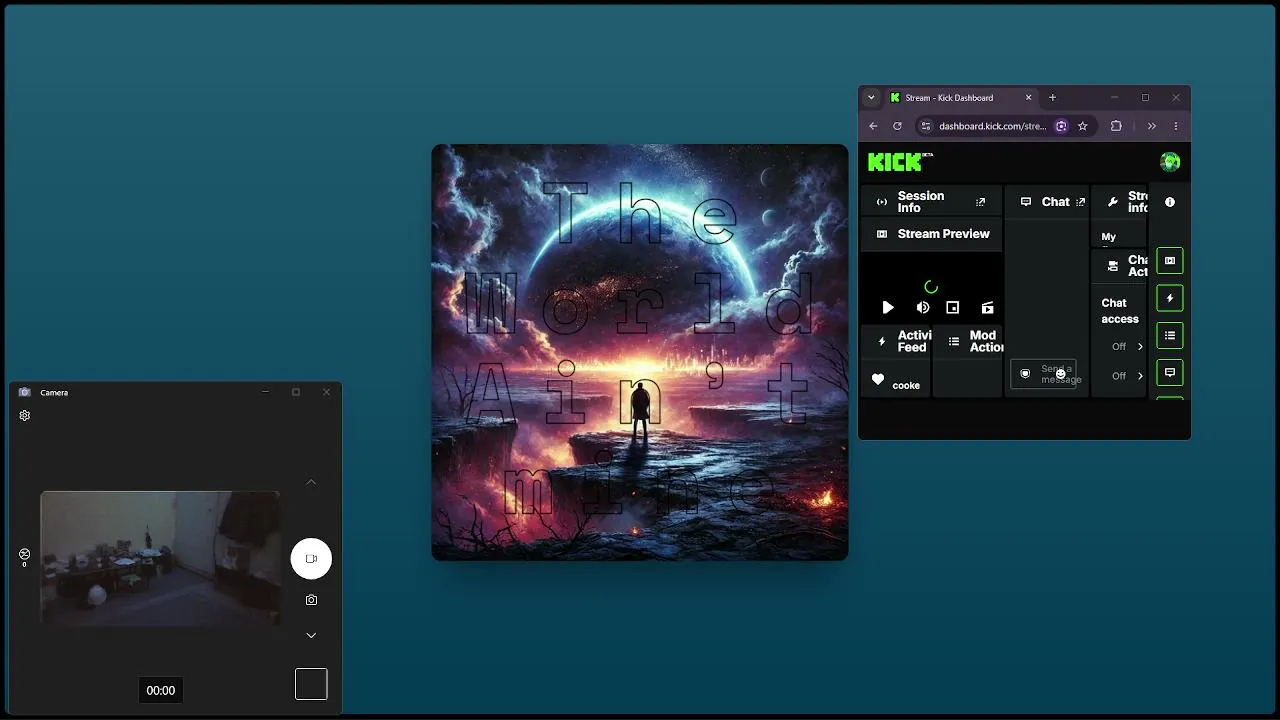
Task: Close the Stream - Kick Dashboard tab
Action: point(1028,98)
